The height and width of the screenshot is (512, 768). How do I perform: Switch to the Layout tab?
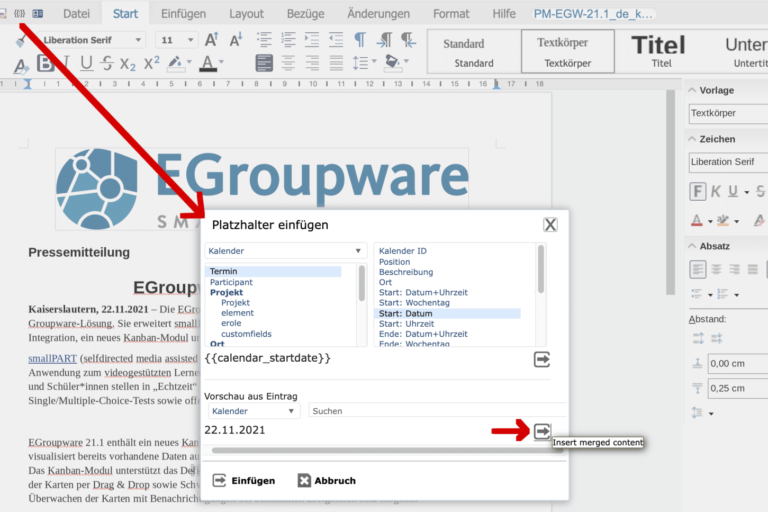pyautogui.click(x=246, y=14)
